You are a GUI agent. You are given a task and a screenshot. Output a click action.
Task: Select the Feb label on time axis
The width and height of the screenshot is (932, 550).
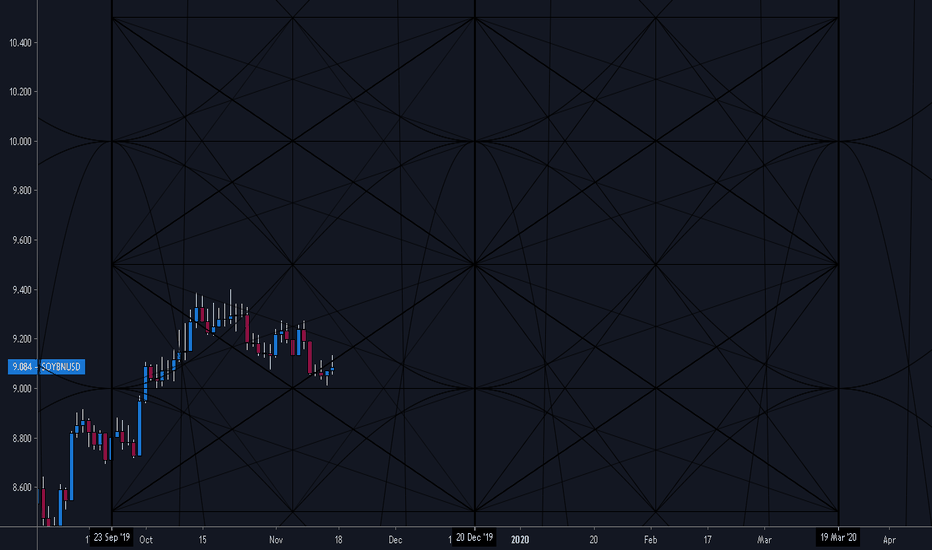coord(650,540)
